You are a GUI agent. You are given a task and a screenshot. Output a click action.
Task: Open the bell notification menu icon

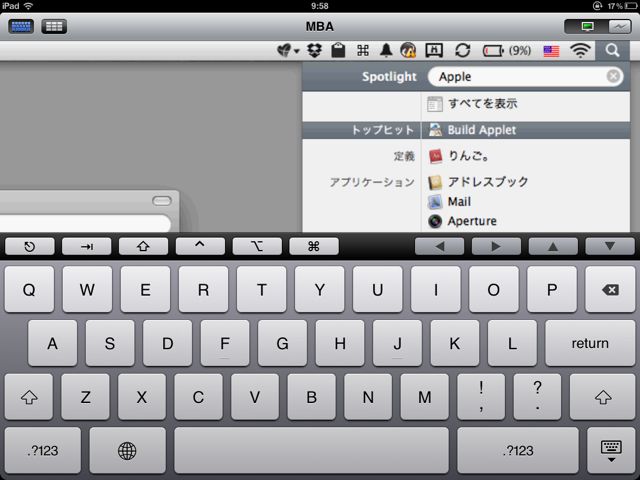[x=386, y=51]
